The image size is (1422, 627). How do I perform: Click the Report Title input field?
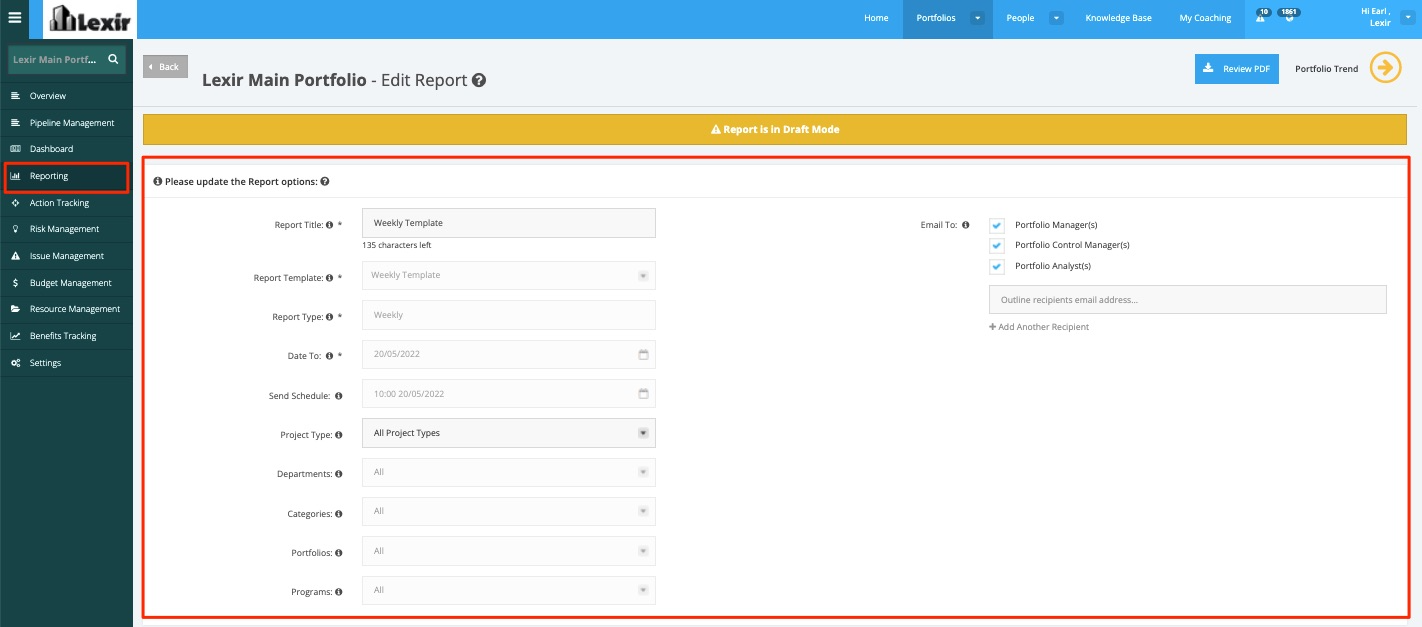[x=509, y=223]
